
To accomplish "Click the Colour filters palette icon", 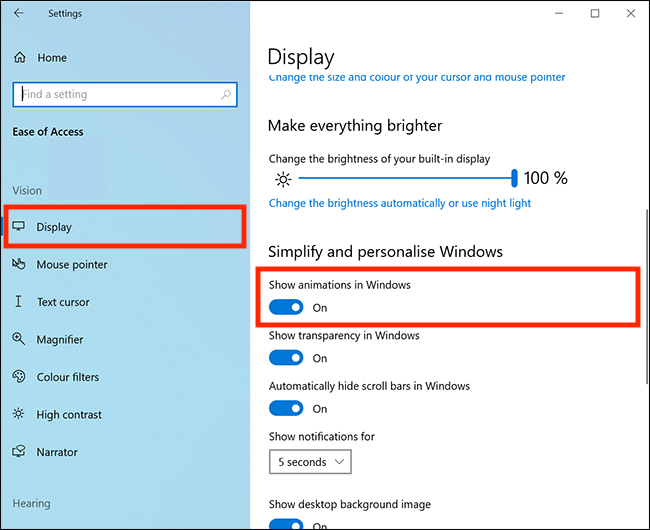I will [19, 376].
